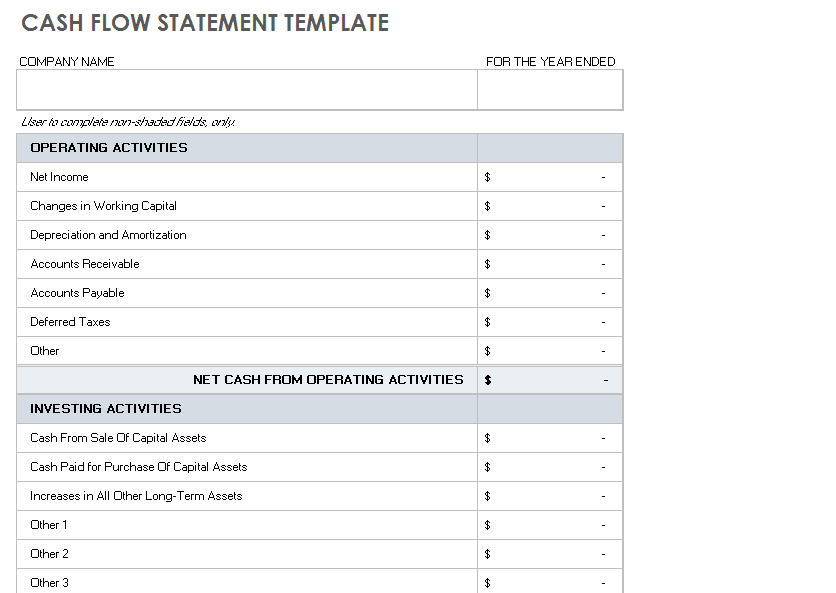Select the operating Other amount cell
Image resolution: width=836 pixels, height=593 pixels.
(550, 351)
